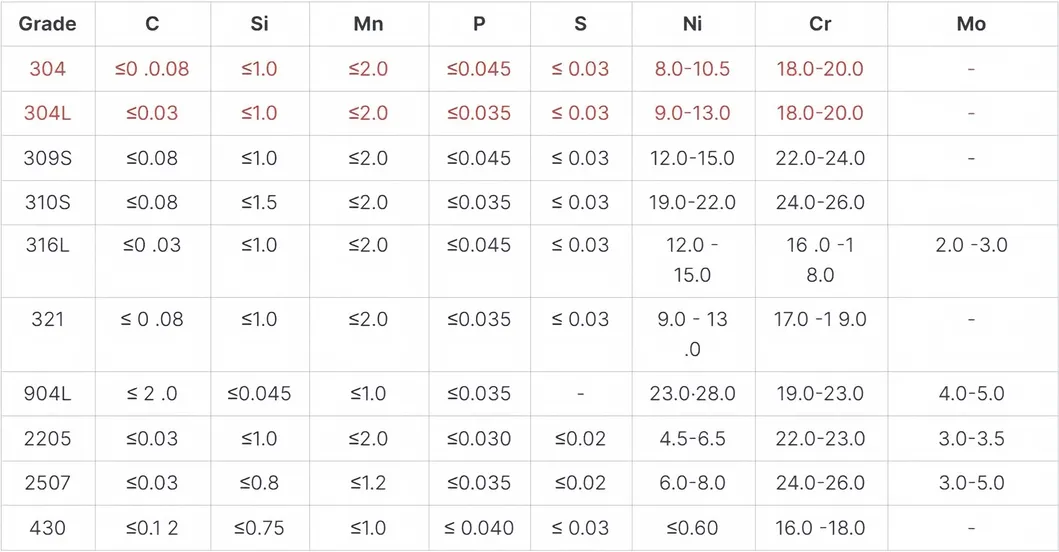Click the 16.0 -18.0 Cr value for 430
The height and width of the screenshot is (552, 1059).
tap(820, 528)
